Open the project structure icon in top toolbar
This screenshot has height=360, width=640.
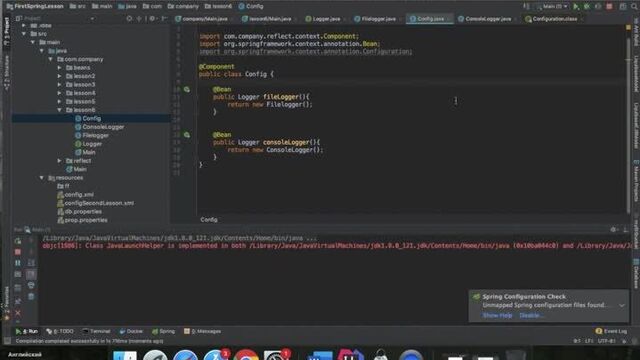[x=623, y=7]
